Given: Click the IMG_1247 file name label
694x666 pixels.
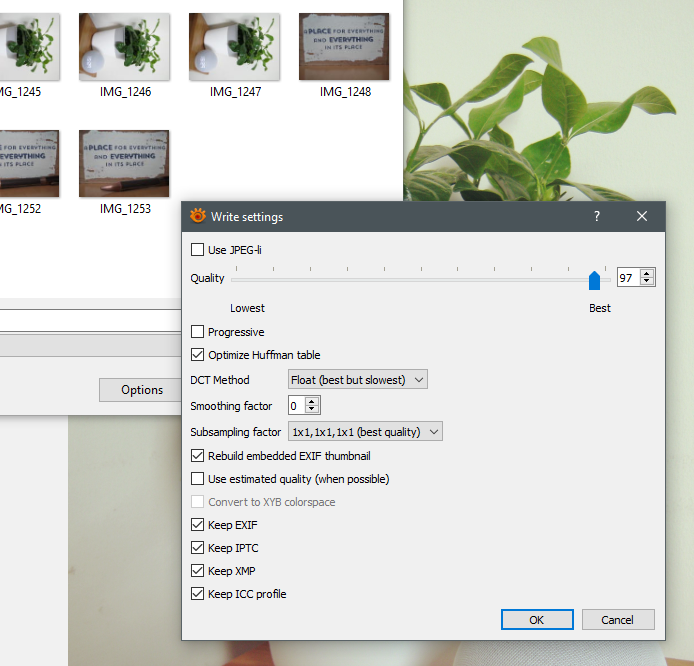Looking at the screenshot, I should coord(235,92).
